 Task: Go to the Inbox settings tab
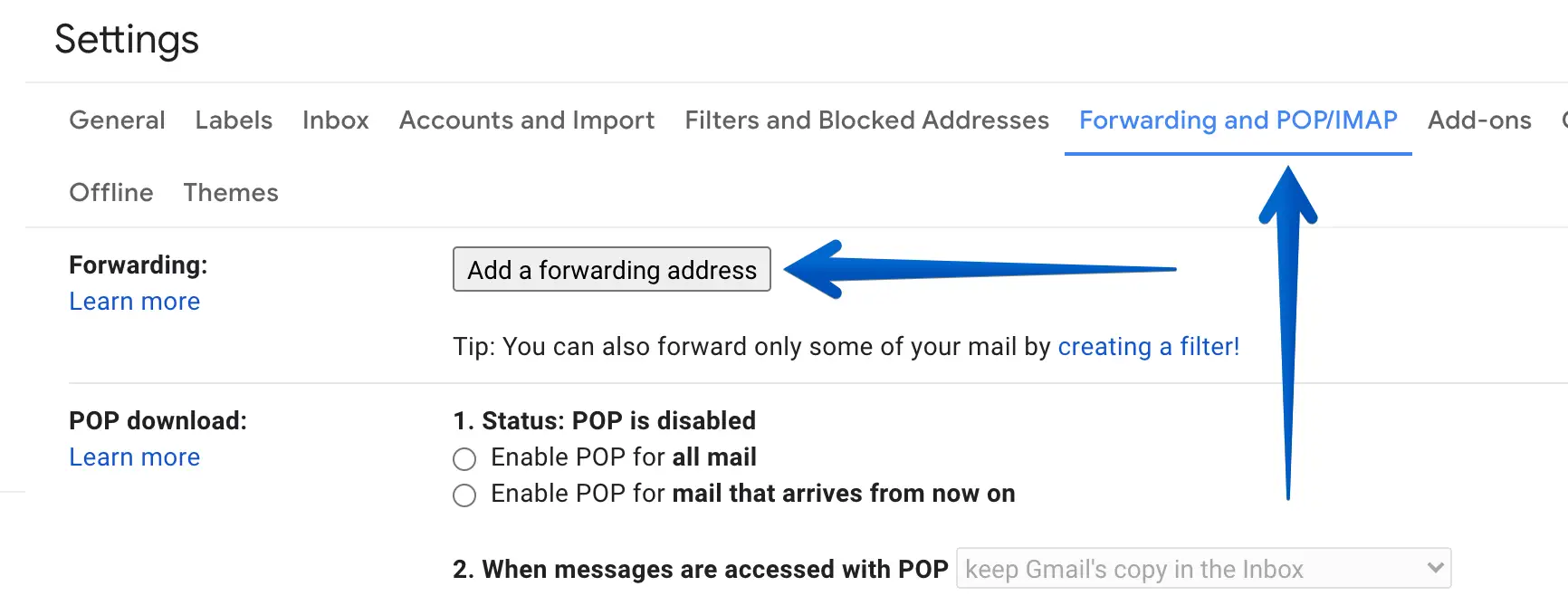point(336,120)
